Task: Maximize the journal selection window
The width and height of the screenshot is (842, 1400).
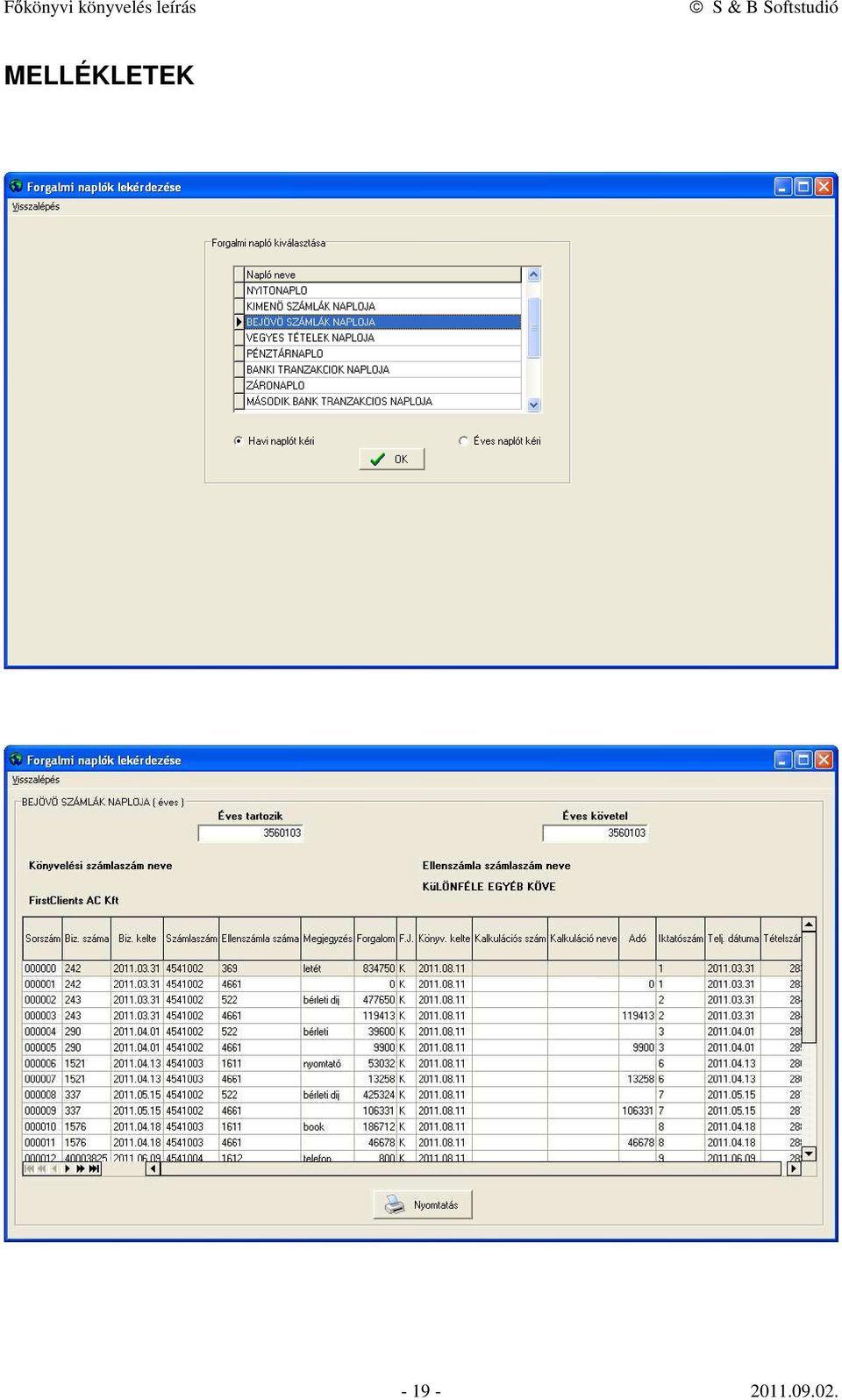Action: coord(803,186)
